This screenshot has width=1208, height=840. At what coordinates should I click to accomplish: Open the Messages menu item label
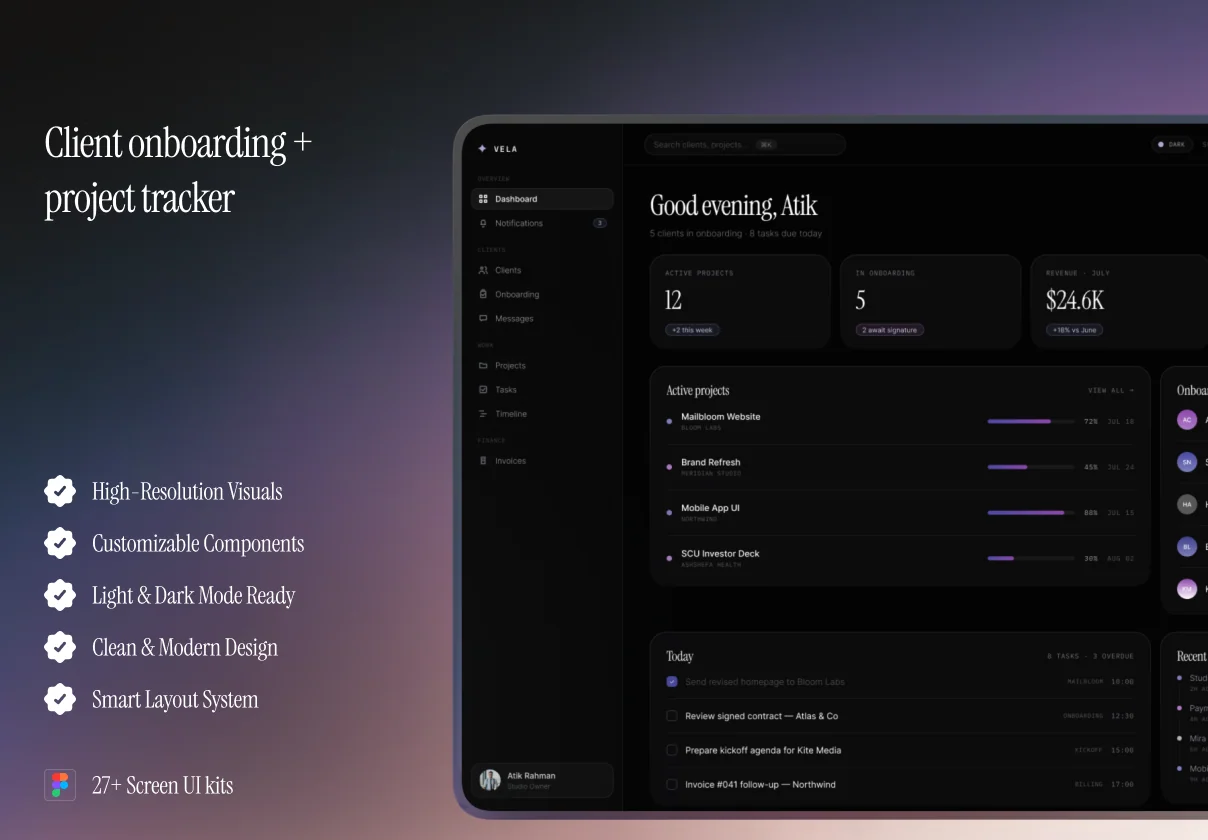pyautogui.click(x=514, y=318)
